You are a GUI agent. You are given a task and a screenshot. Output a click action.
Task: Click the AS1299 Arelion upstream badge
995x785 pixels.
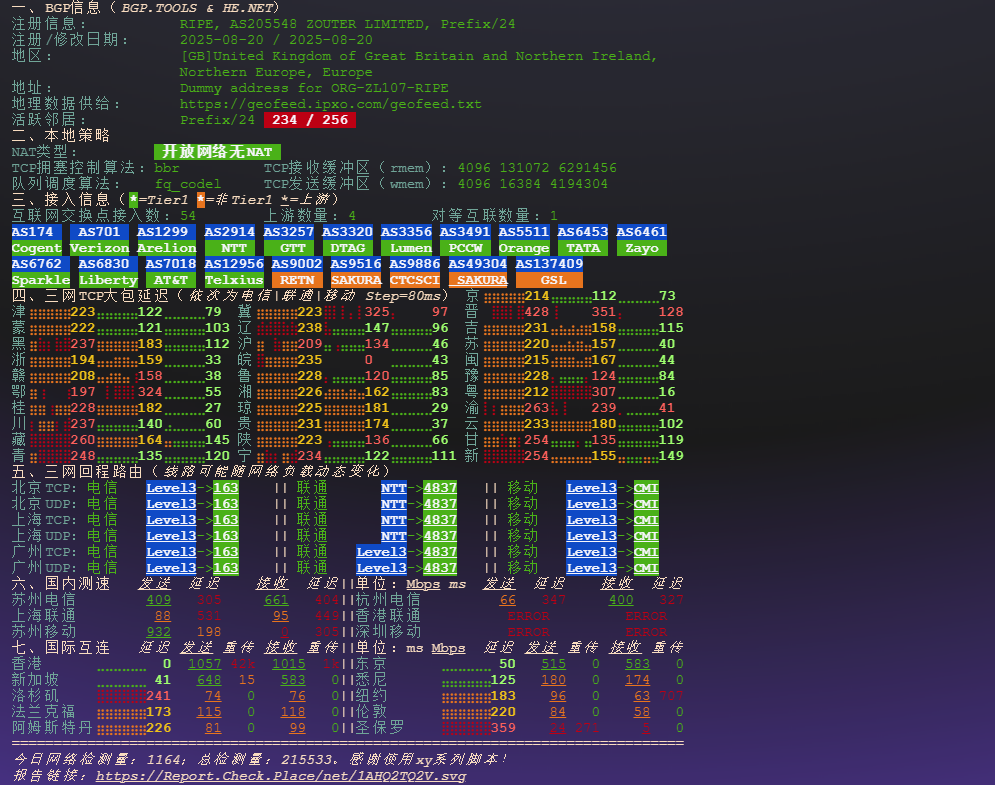pos(167,240)
